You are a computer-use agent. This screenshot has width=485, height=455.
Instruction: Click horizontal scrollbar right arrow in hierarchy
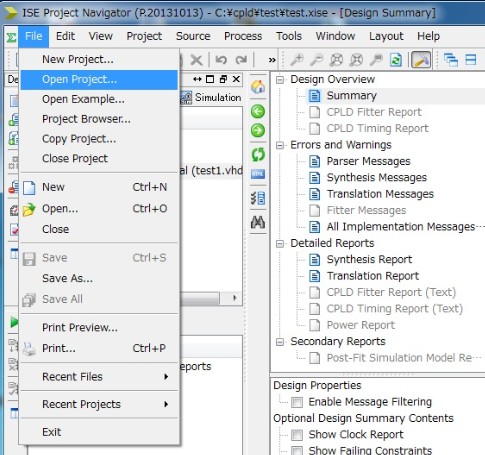point(235,298)
